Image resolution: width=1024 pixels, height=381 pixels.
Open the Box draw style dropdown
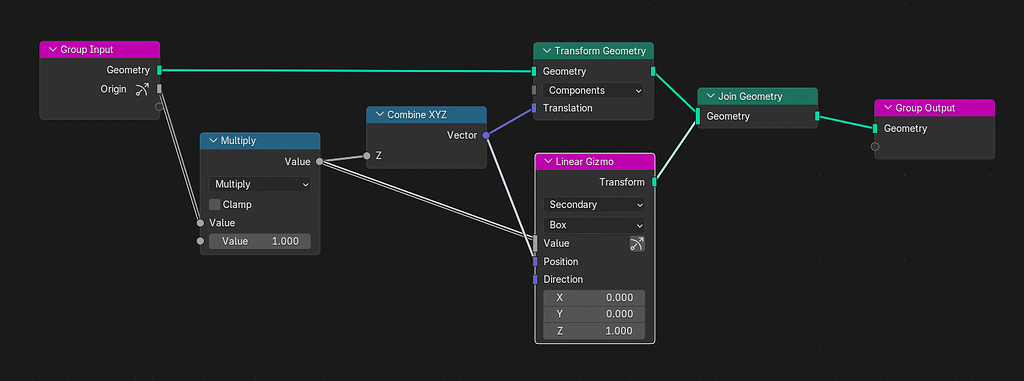(594, 225)
